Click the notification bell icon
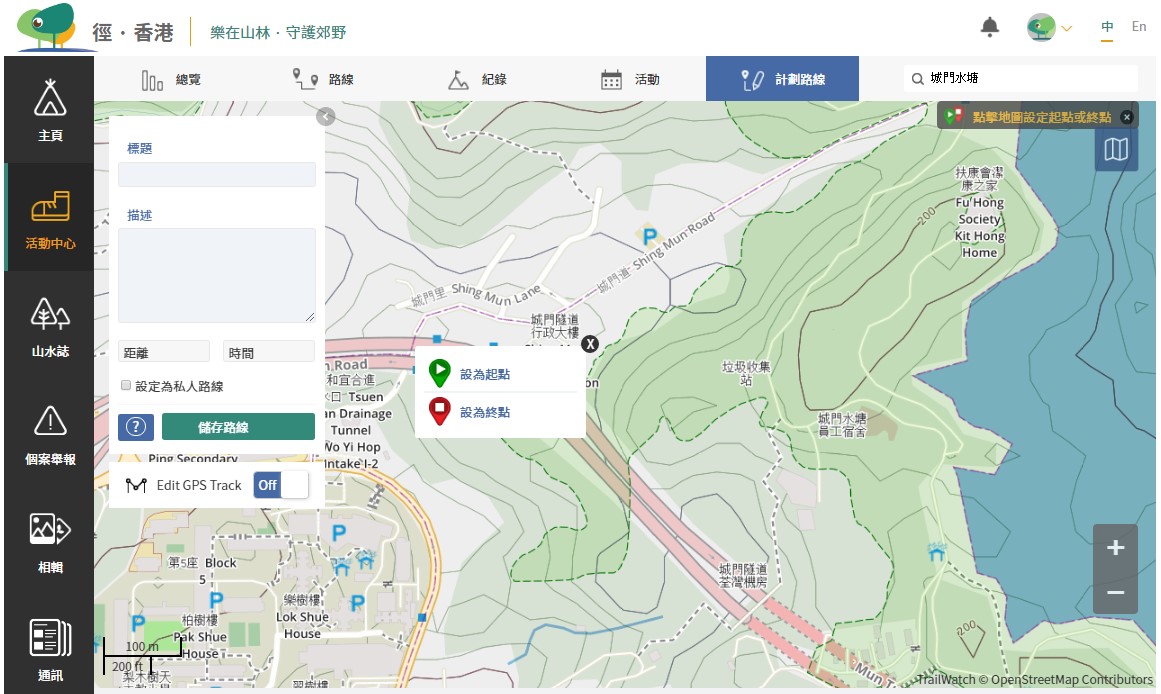Viewport: 1161px width, 694px height. click(x=990, y=28)
